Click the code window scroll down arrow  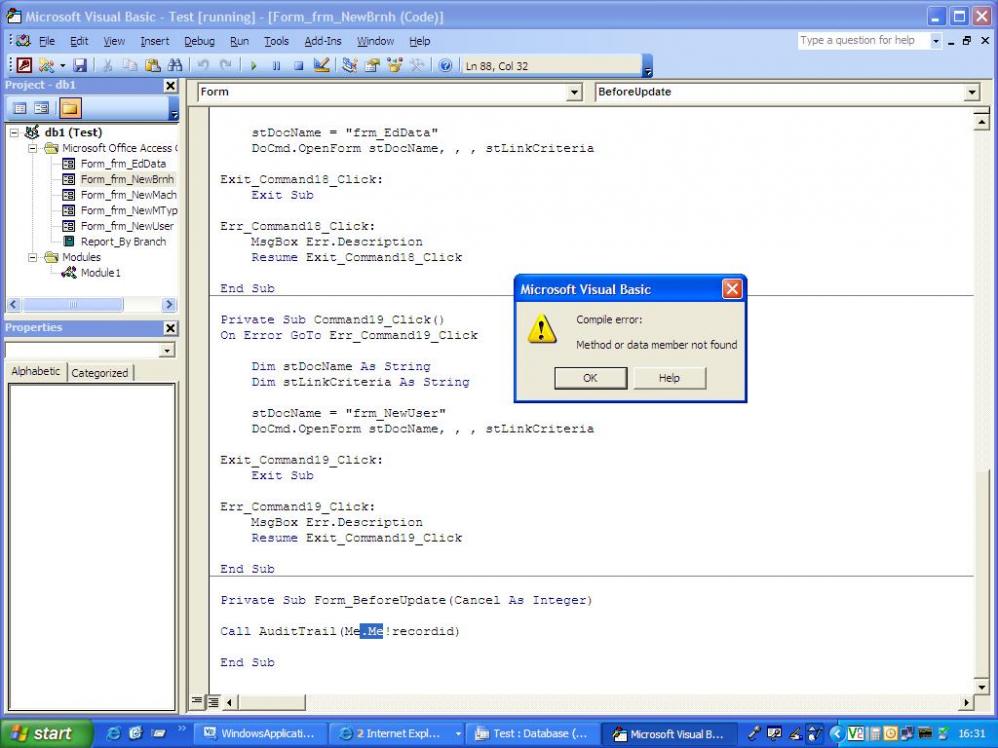(981, 687)
